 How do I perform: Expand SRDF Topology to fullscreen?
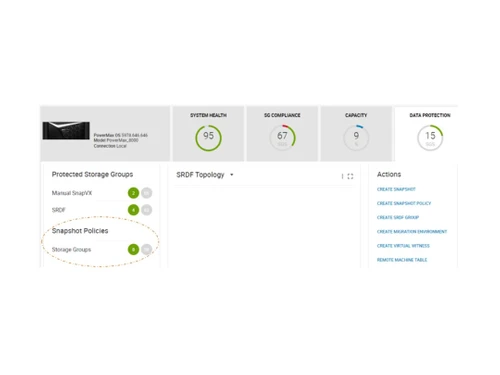(350, 176)
